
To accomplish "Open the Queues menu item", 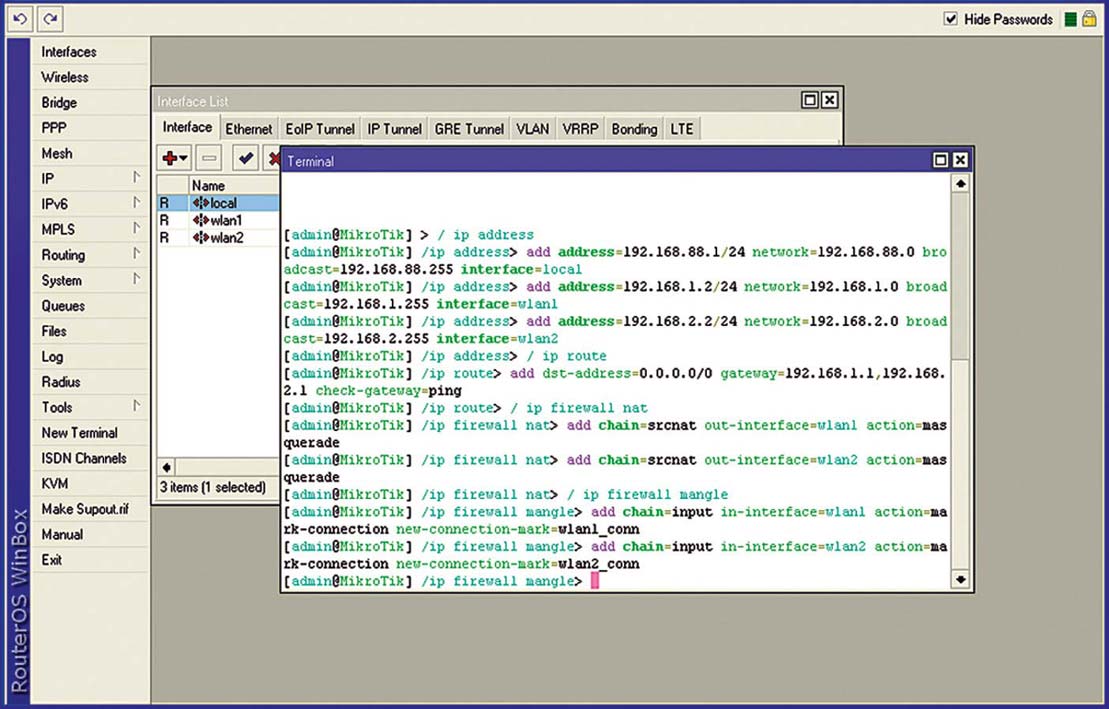I will 90,306.
